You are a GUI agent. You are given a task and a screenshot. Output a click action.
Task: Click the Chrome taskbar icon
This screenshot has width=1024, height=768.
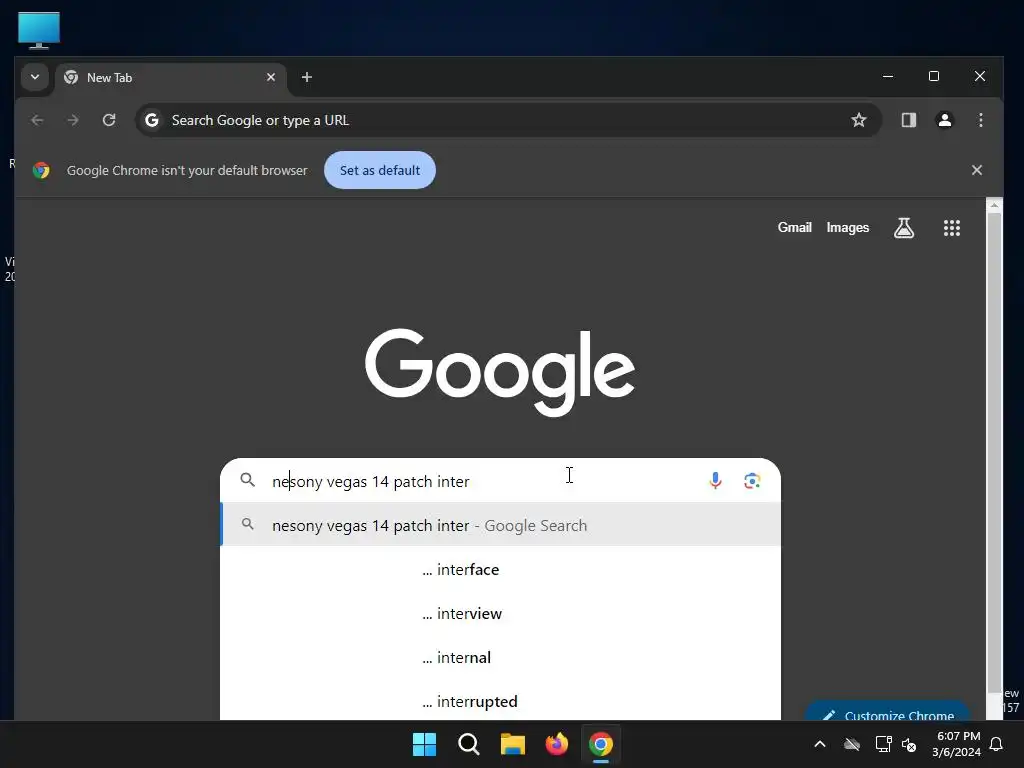[x=601, y=744]
